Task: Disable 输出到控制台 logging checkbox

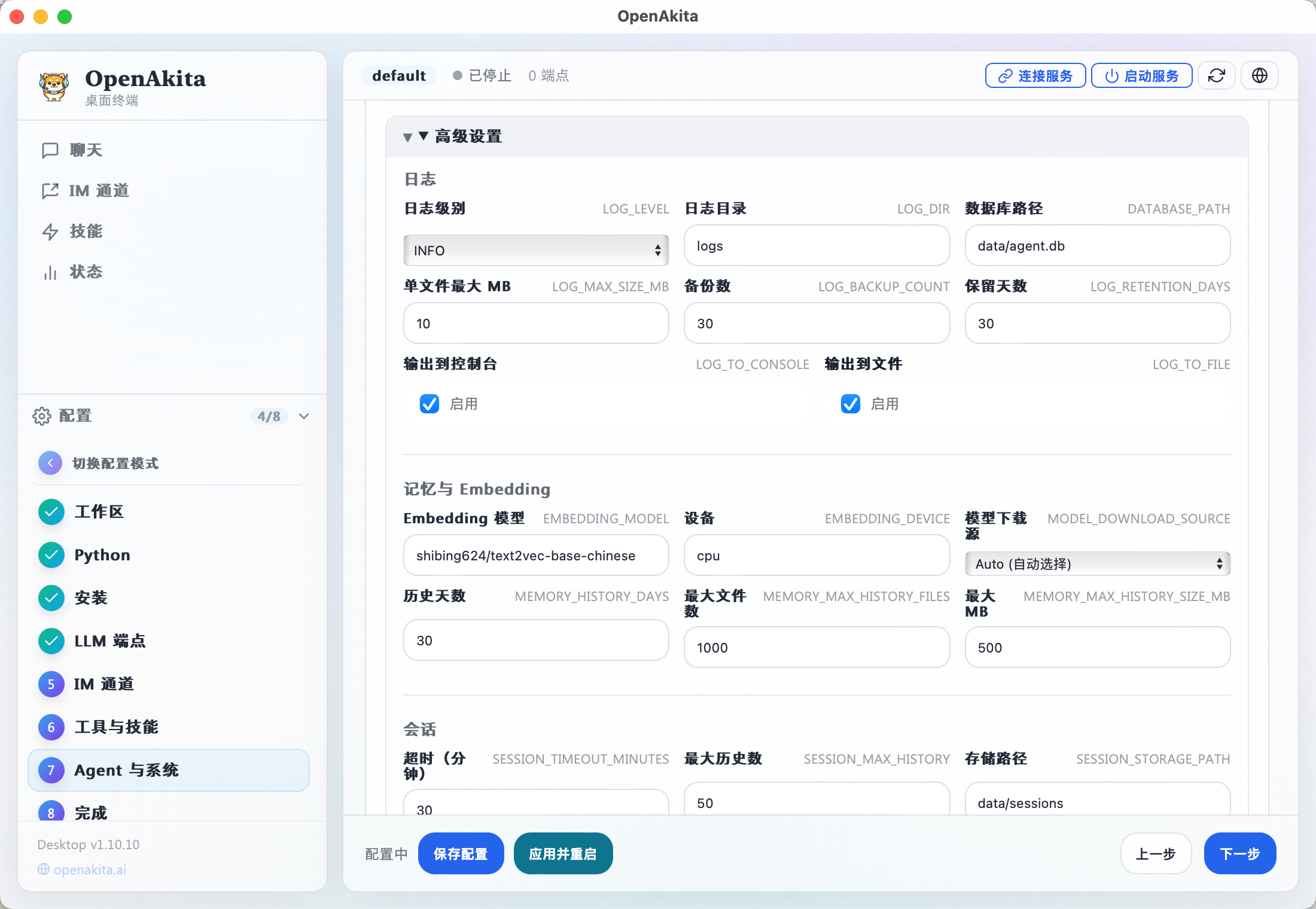Action: coord(429,404)
